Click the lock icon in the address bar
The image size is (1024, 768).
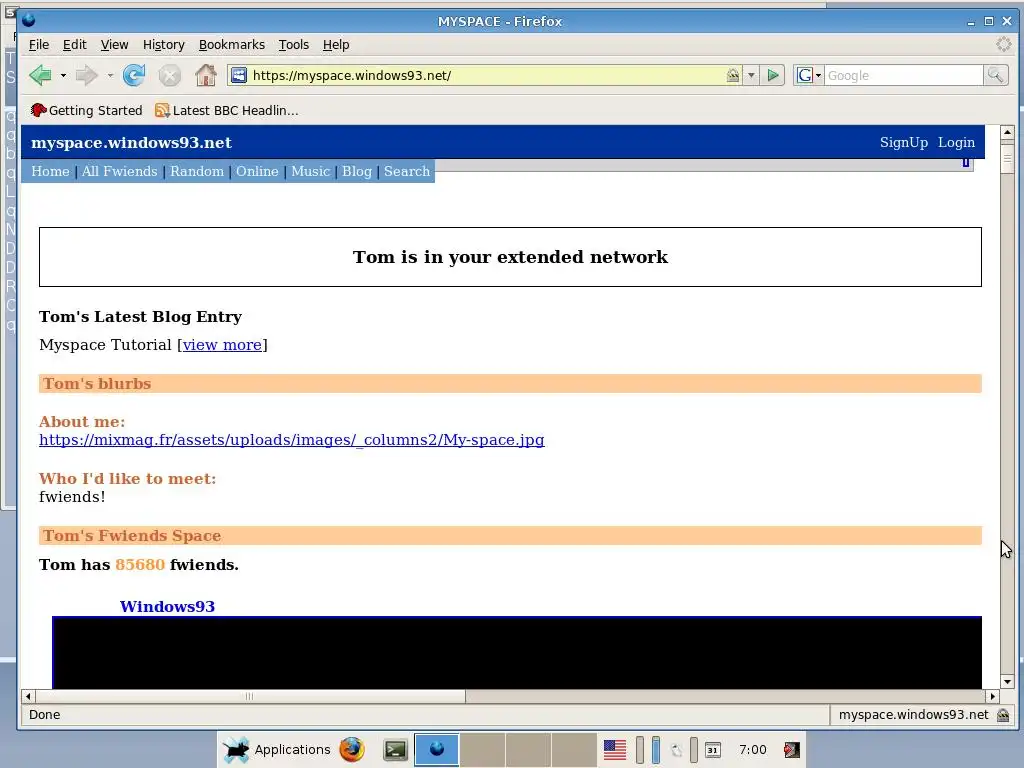point(733,75)
